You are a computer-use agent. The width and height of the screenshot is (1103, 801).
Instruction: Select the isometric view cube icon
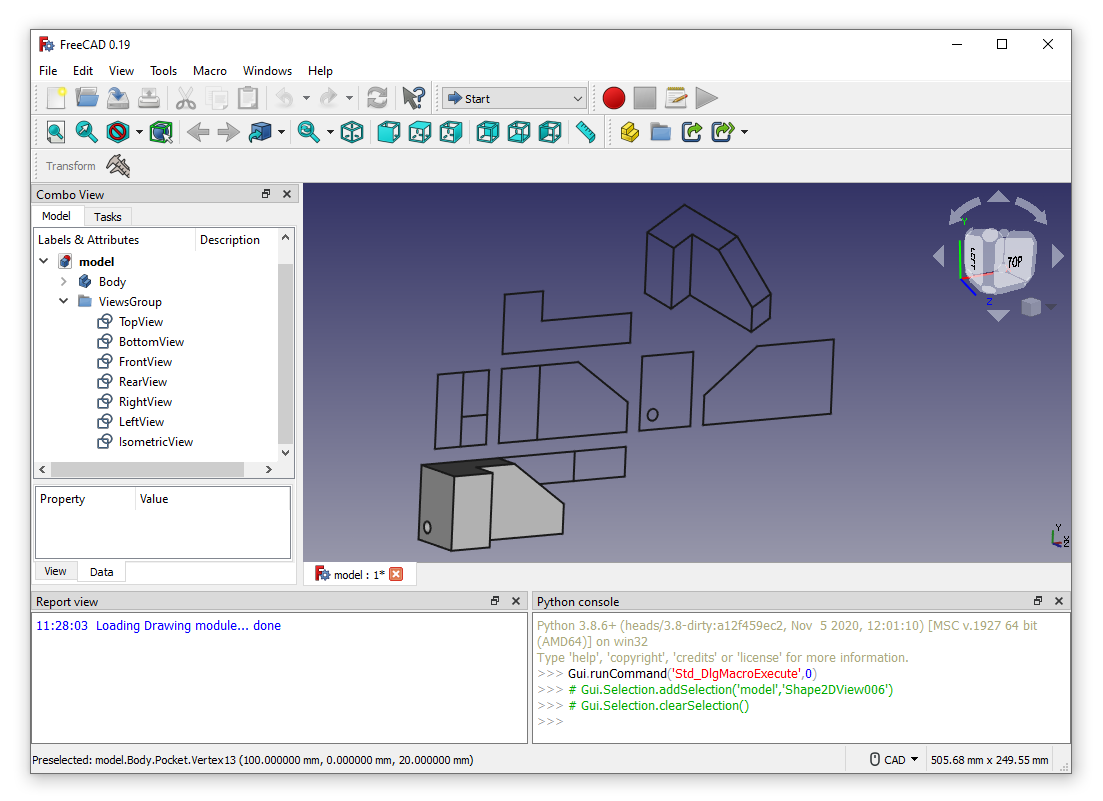[x=352, y=132]
